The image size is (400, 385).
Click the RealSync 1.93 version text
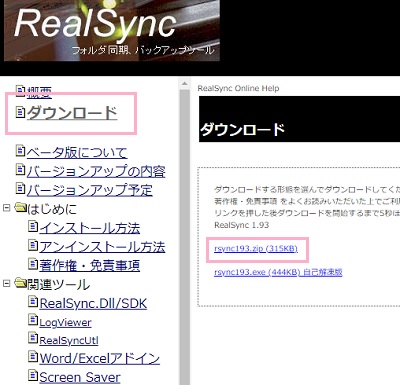242,225
